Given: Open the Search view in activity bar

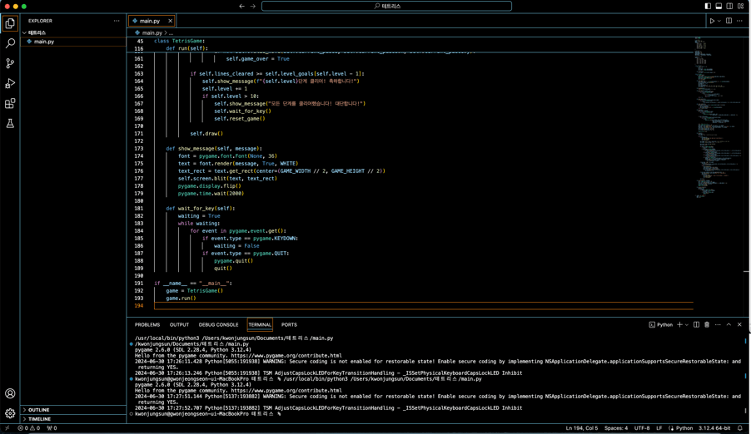Looking at the screenshot, I should (10, 43).
